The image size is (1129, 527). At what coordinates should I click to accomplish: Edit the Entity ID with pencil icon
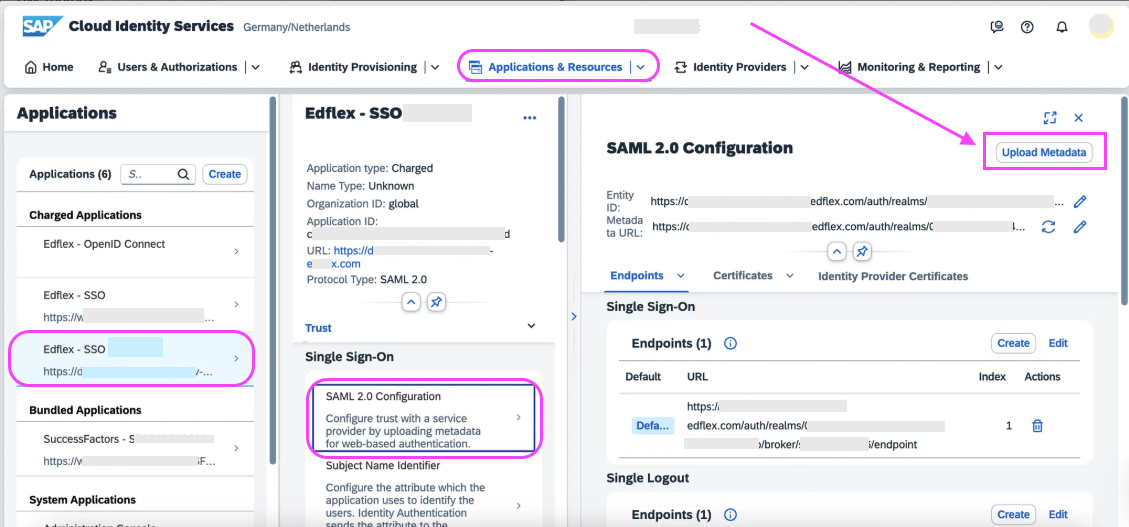pos(1079,202)
